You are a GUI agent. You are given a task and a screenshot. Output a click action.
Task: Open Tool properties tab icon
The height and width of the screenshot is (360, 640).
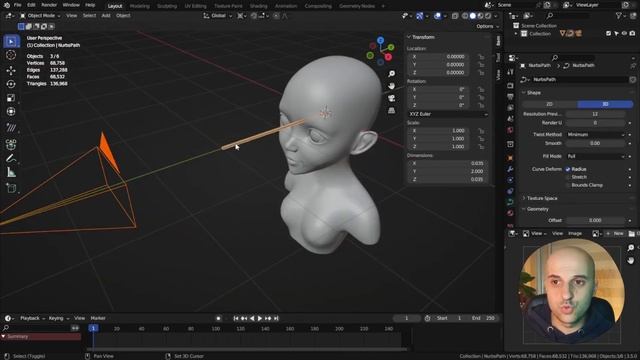510,72
